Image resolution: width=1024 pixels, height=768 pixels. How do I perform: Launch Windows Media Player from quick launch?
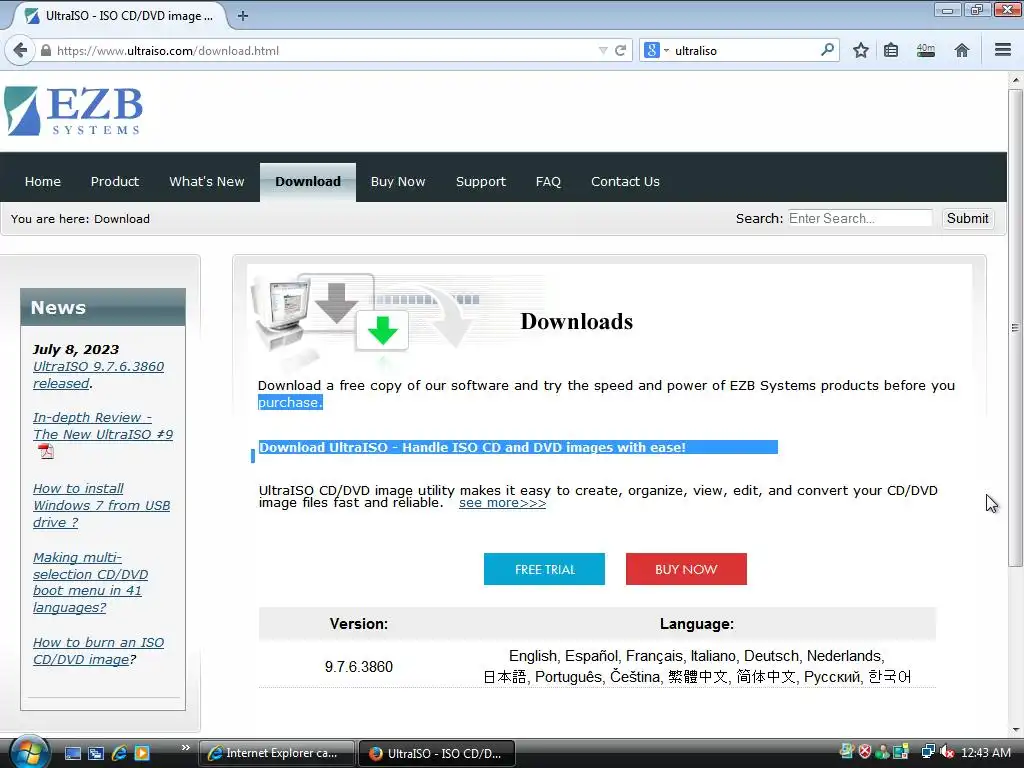142,753
